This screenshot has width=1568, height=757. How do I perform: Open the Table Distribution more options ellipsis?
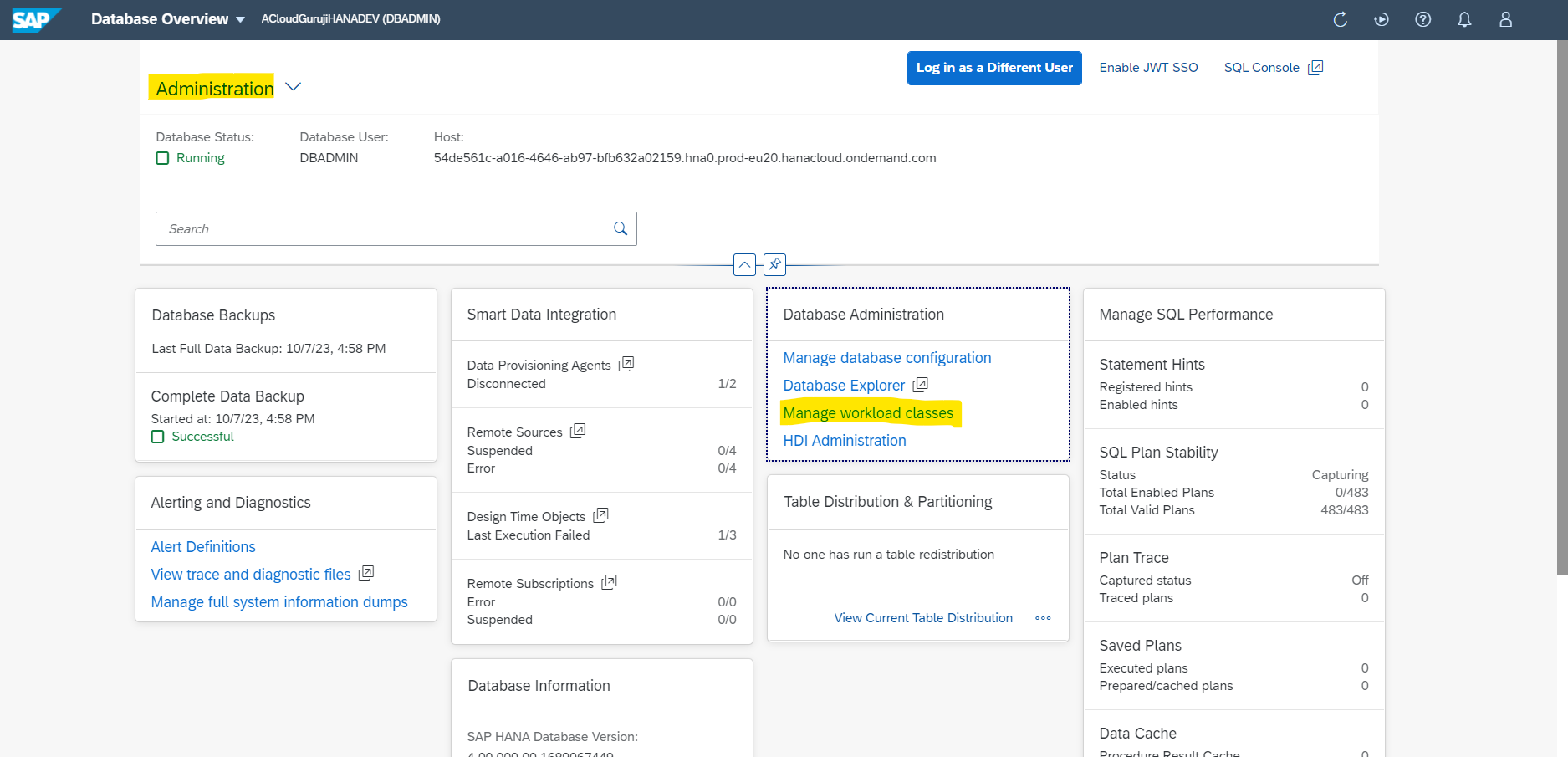pyautogui.click(x=1043, y=618)
